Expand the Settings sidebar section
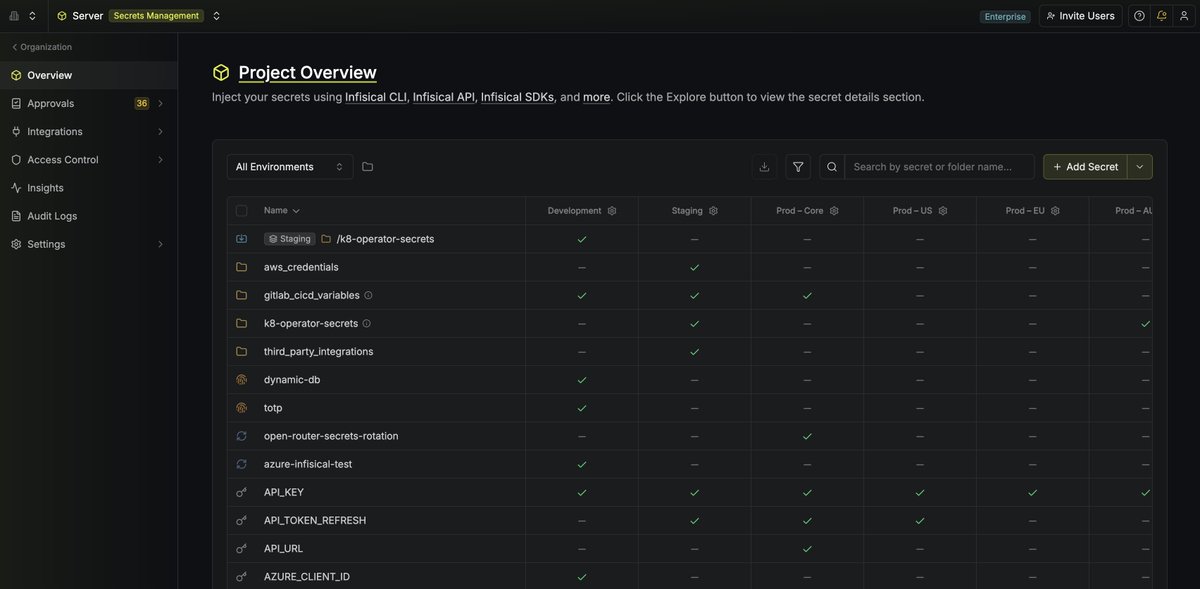 pyautogui.click(x=160, y=244)
